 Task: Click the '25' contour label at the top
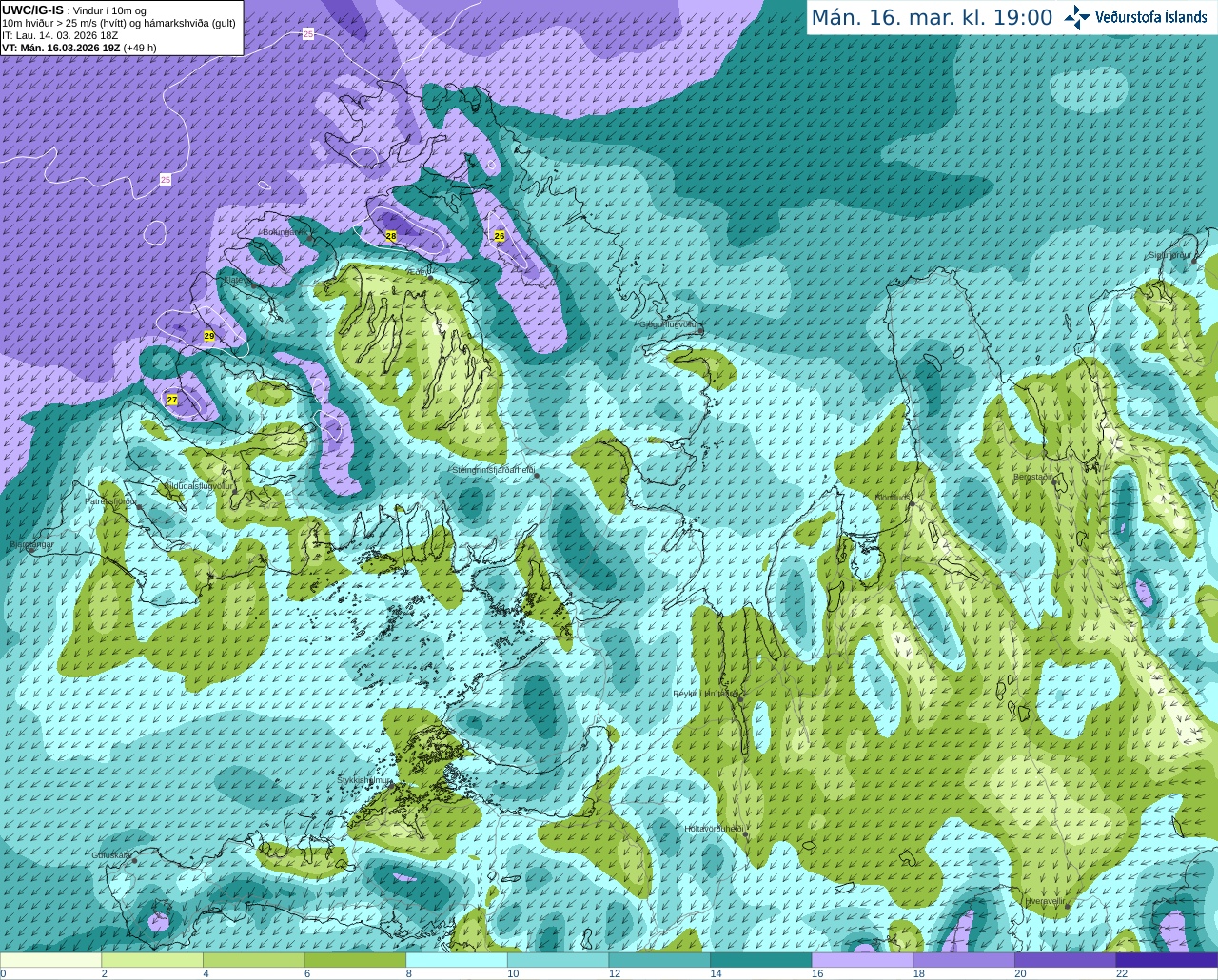click(x=307, y=34)
